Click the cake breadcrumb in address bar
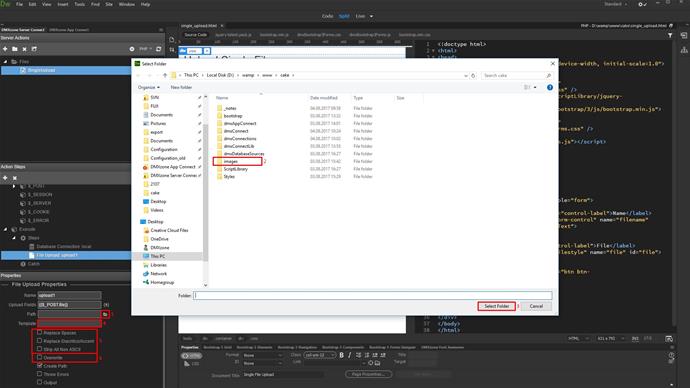Image resolution: width=690 pixels, height=388 pixels. 285,75
